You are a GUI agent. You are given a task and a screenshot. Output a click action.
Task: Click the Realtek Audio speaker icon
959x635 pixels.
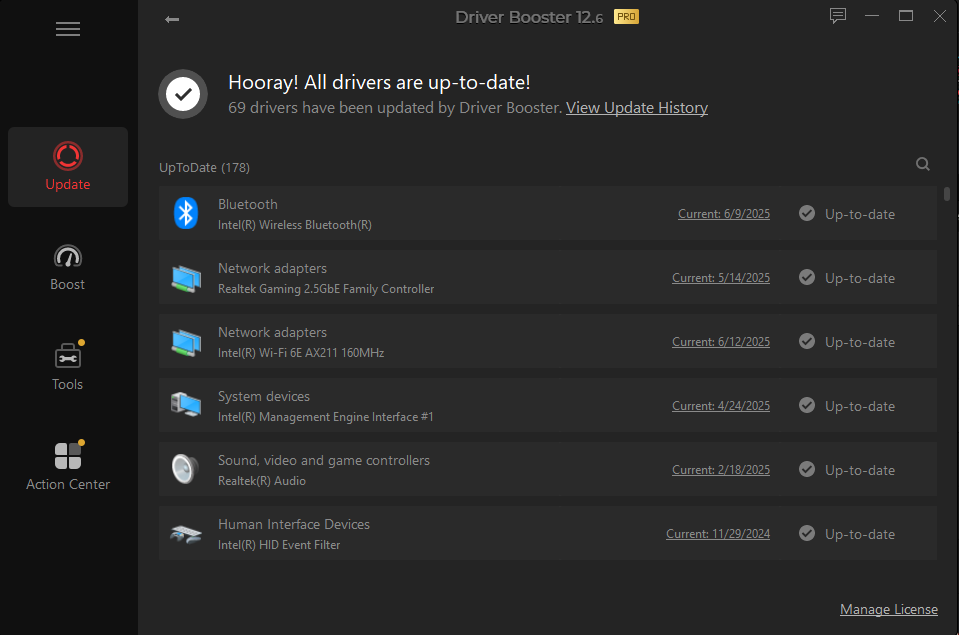185,469
